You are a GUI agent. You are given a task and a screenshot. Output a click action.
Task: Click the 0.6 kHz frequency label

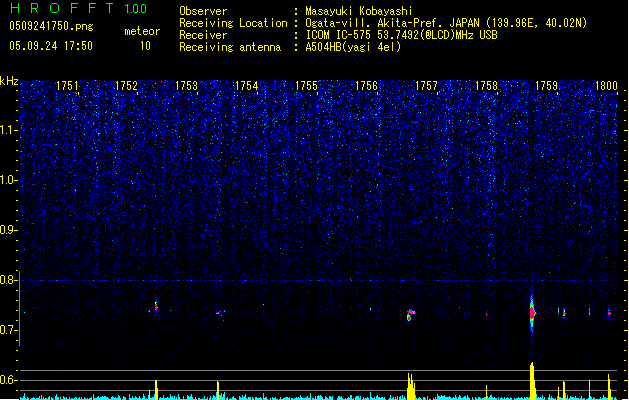point(9,380)
